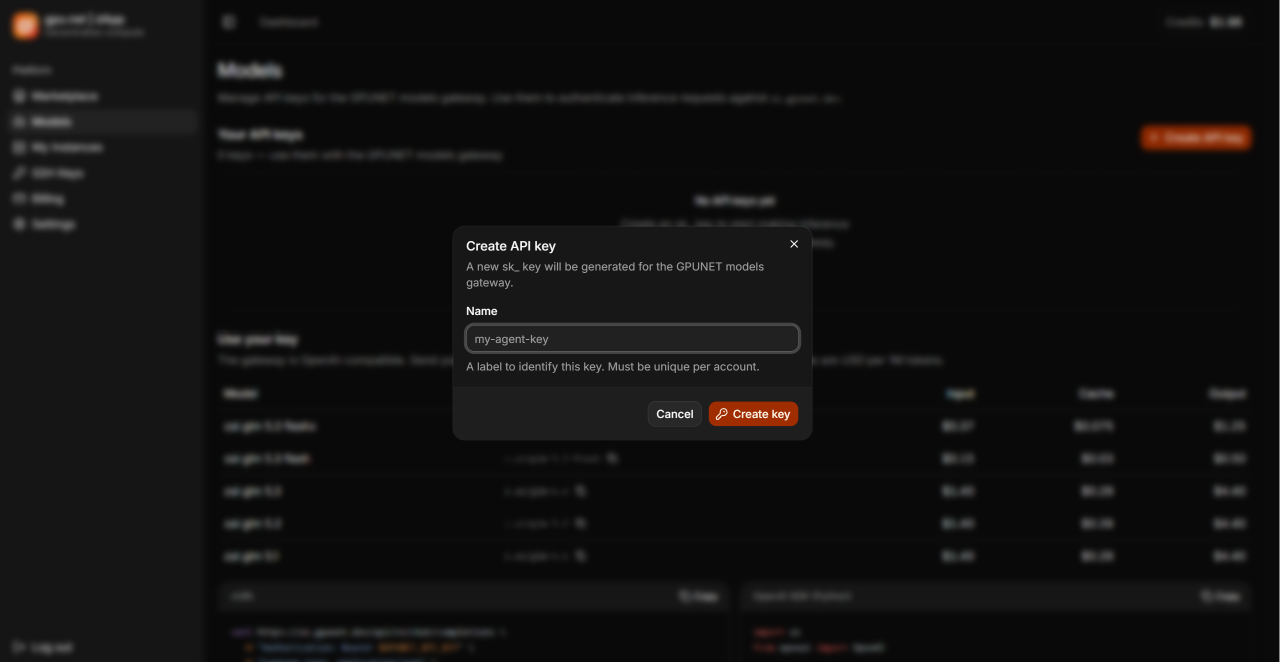
Task: Focus the Name input field
Action: click(632, 338)
